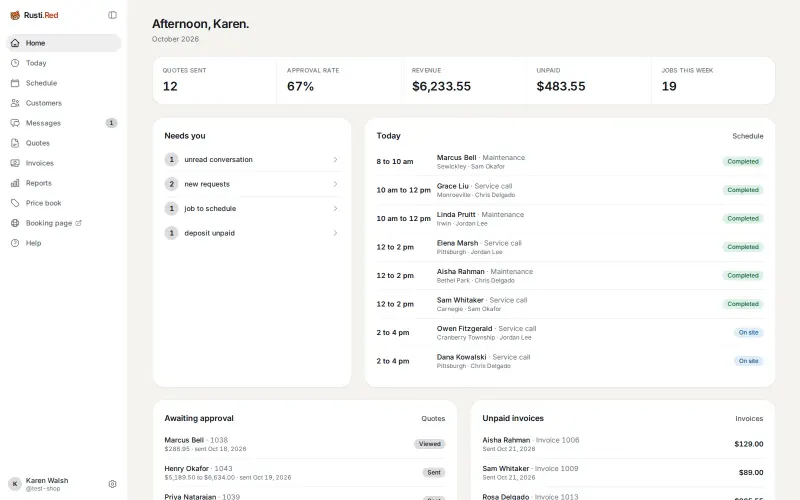Open settings gear beside Karen Walsh
Viewport: 800px width, 500px height.
click(112, 484)
